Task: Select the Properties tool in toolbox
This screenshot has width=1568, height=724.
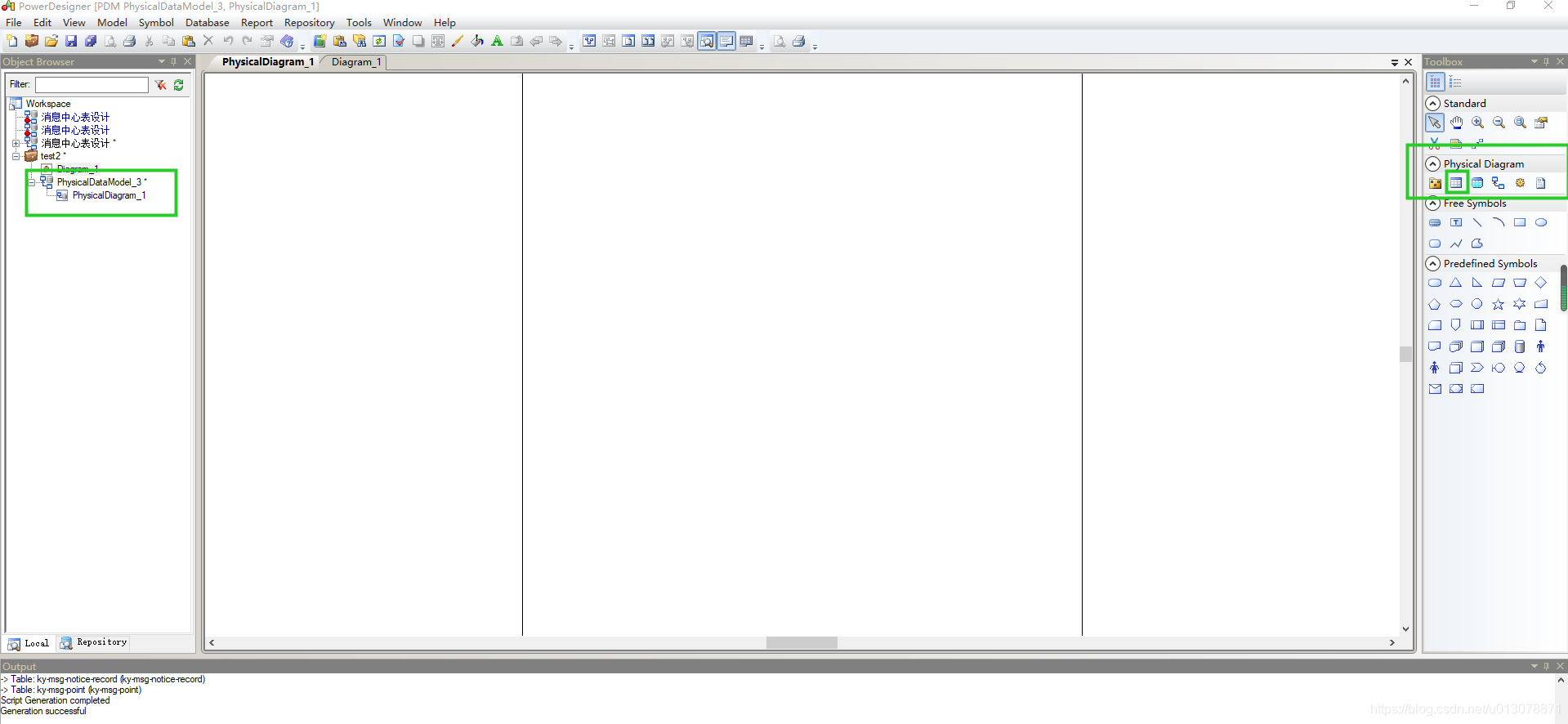Action: coord(1541,123)
